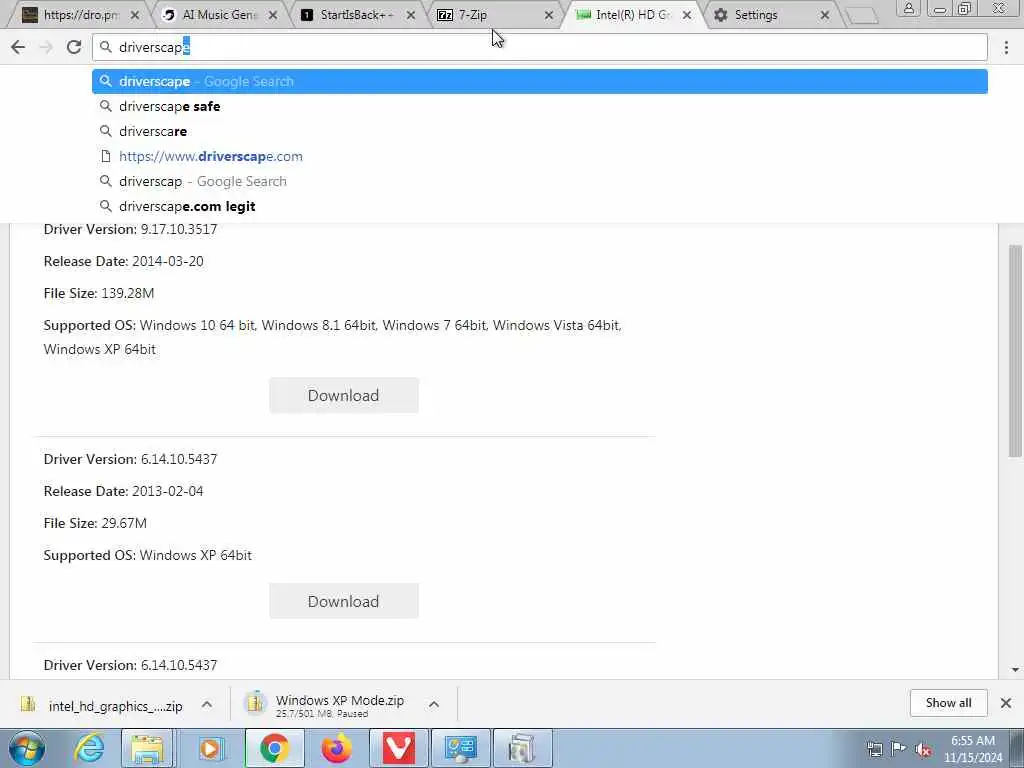Open the control panel taskbar icon next to Vivaldi
The height and width of the screenshot is (768, 1024).
click(x=460, y=748)
